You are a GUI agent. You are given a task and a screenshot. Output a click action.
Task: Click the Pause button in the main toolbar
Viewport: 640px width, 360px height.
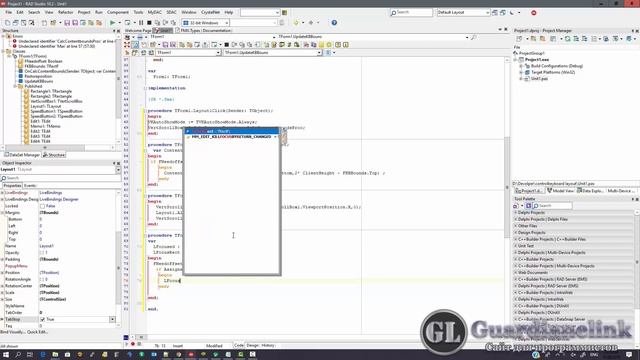click(x=141, y=23)
